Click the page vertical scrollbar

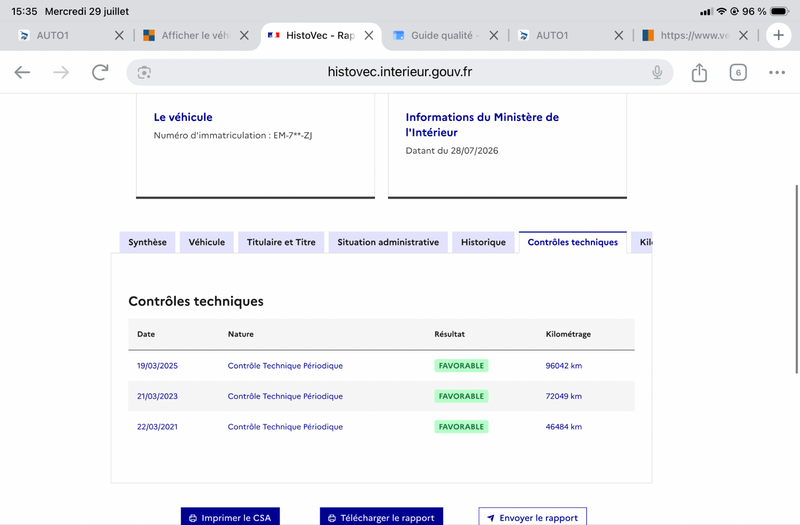point(796,279)
